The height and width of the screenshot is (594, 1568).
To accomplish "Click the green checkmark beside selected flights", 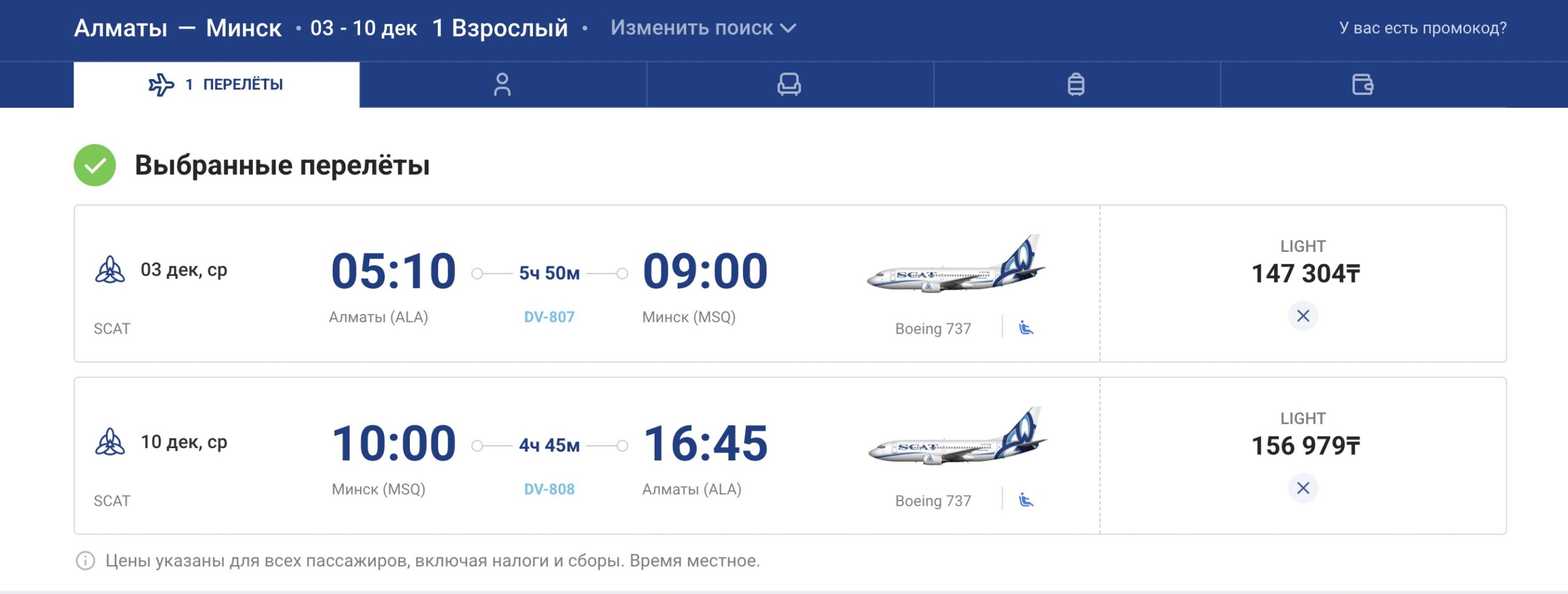I will 95,165.
